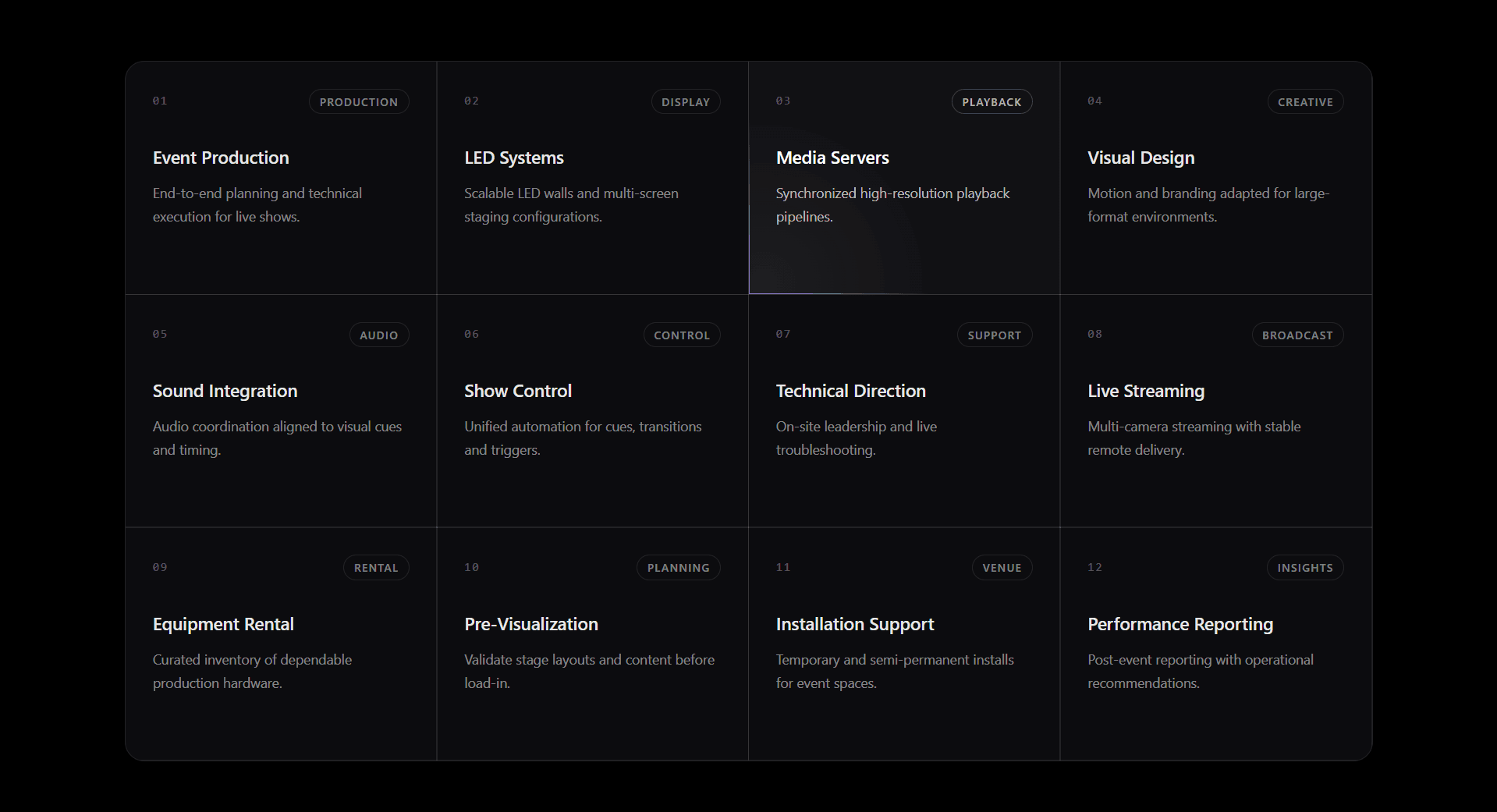Click card number 09 label

(x=160, y=567)
